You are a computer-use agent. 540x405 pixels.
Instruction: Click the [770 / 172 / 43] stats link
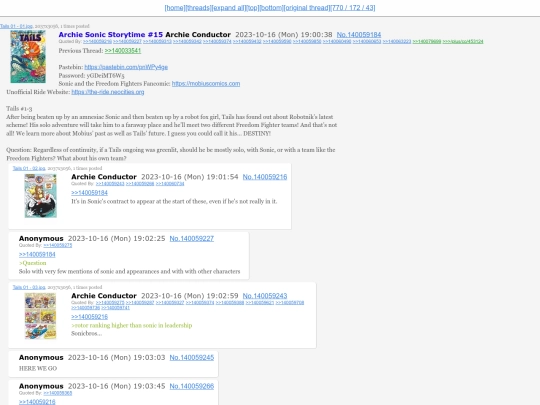[x=353, y=8]
